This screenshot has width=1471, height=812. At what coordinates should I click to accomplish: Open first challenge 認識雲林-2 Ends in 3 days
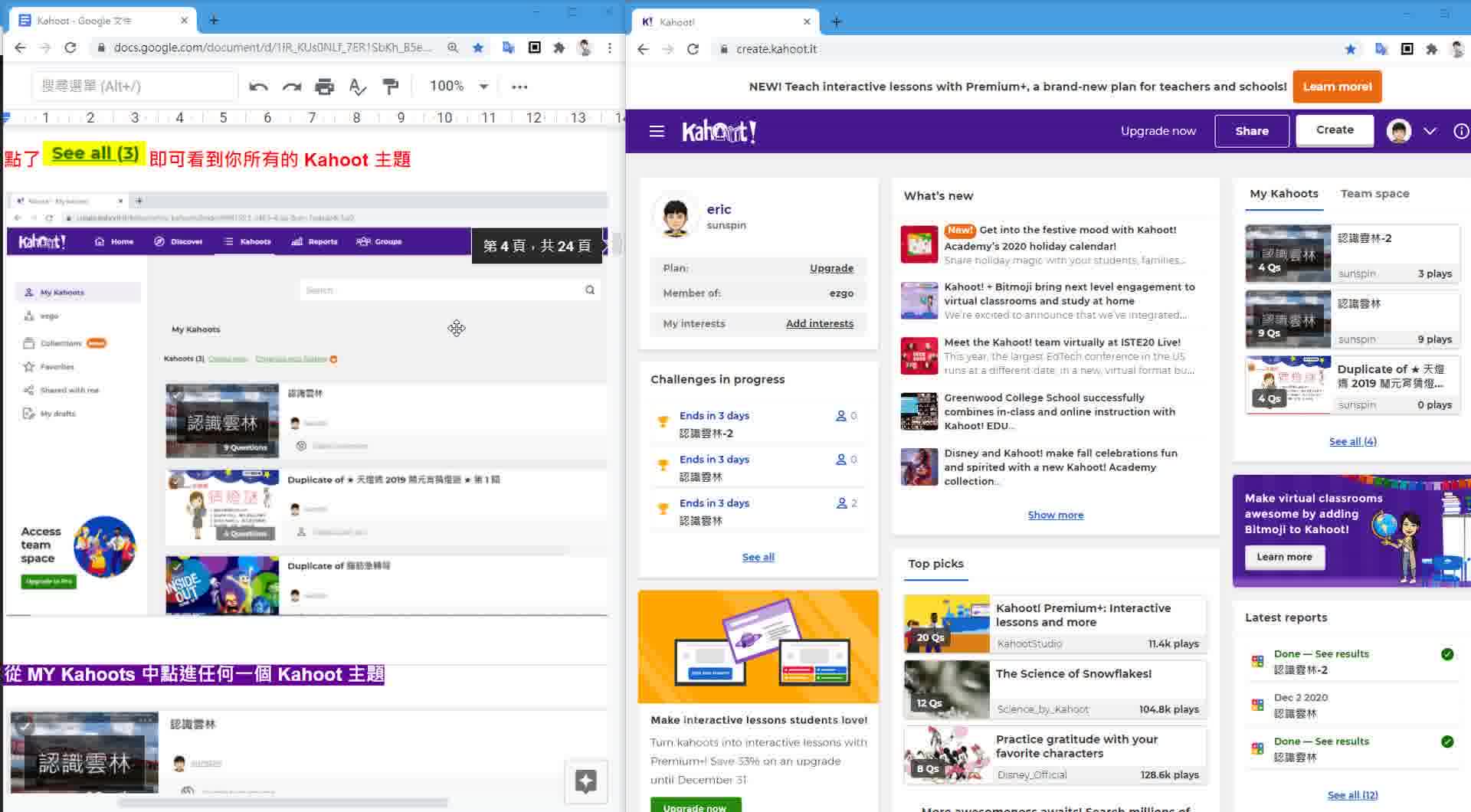point(758,424)
